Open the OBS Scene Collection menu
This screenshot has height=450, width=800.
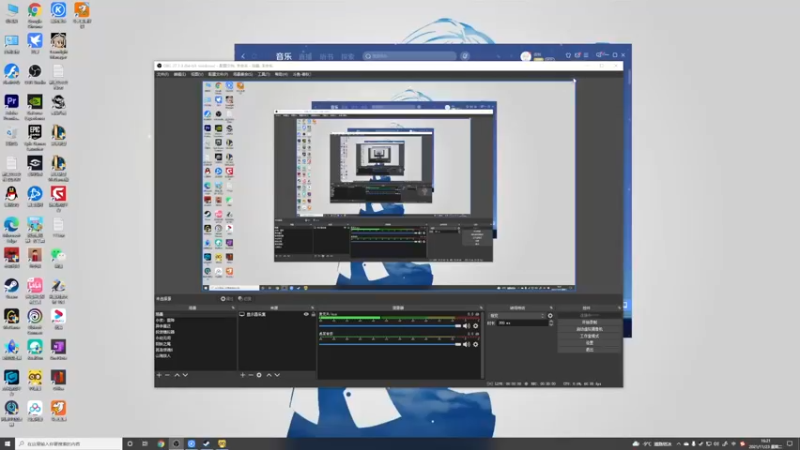(243, 74)
